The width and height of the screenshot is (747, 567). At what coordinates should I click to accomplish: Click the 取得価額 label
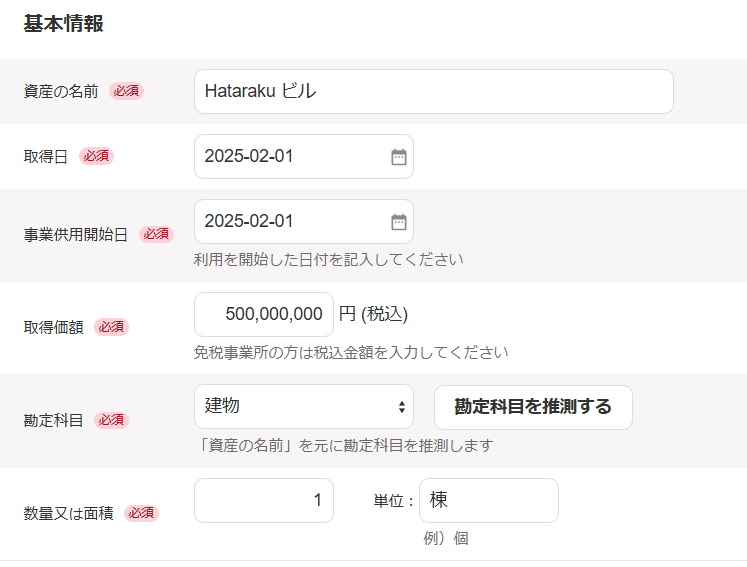coord(53,327)
